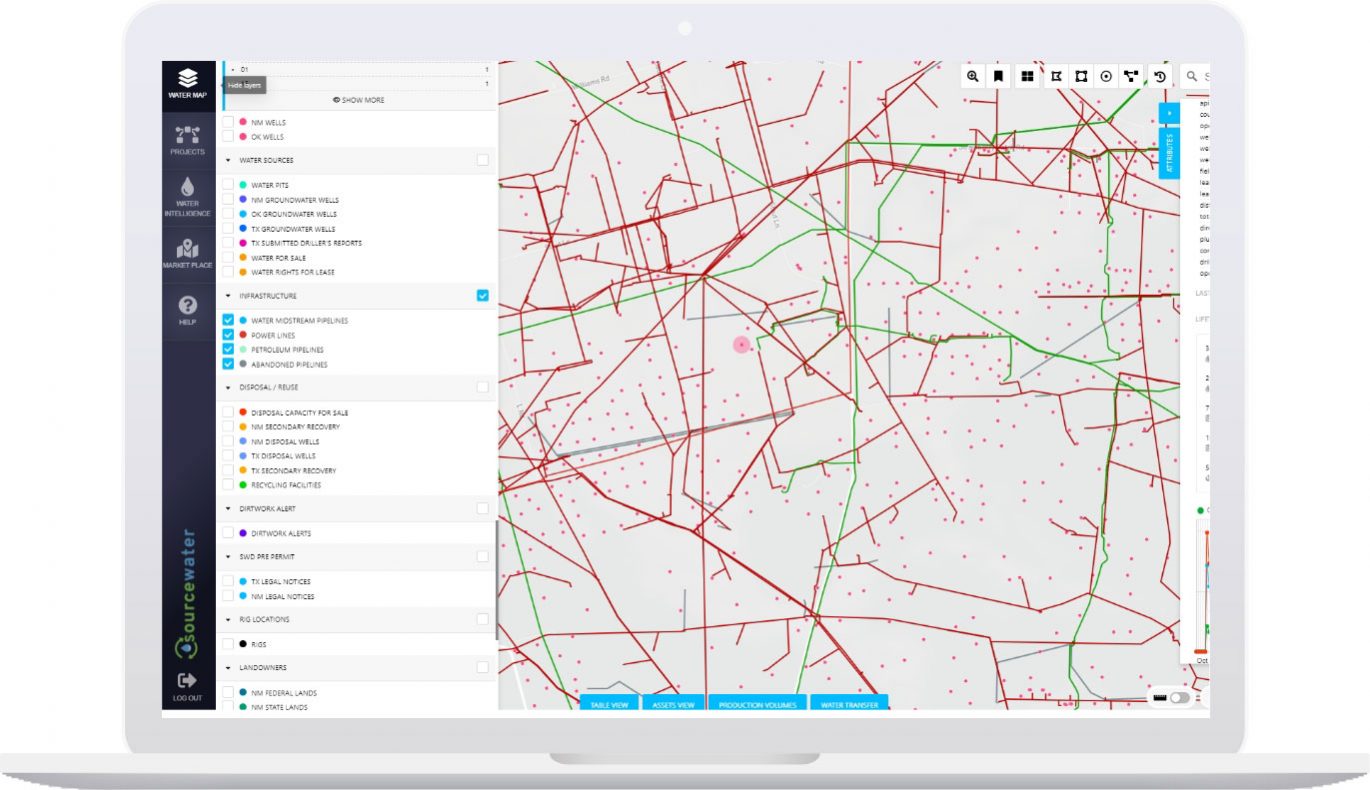Open the Assets View tab

(673, 703)
